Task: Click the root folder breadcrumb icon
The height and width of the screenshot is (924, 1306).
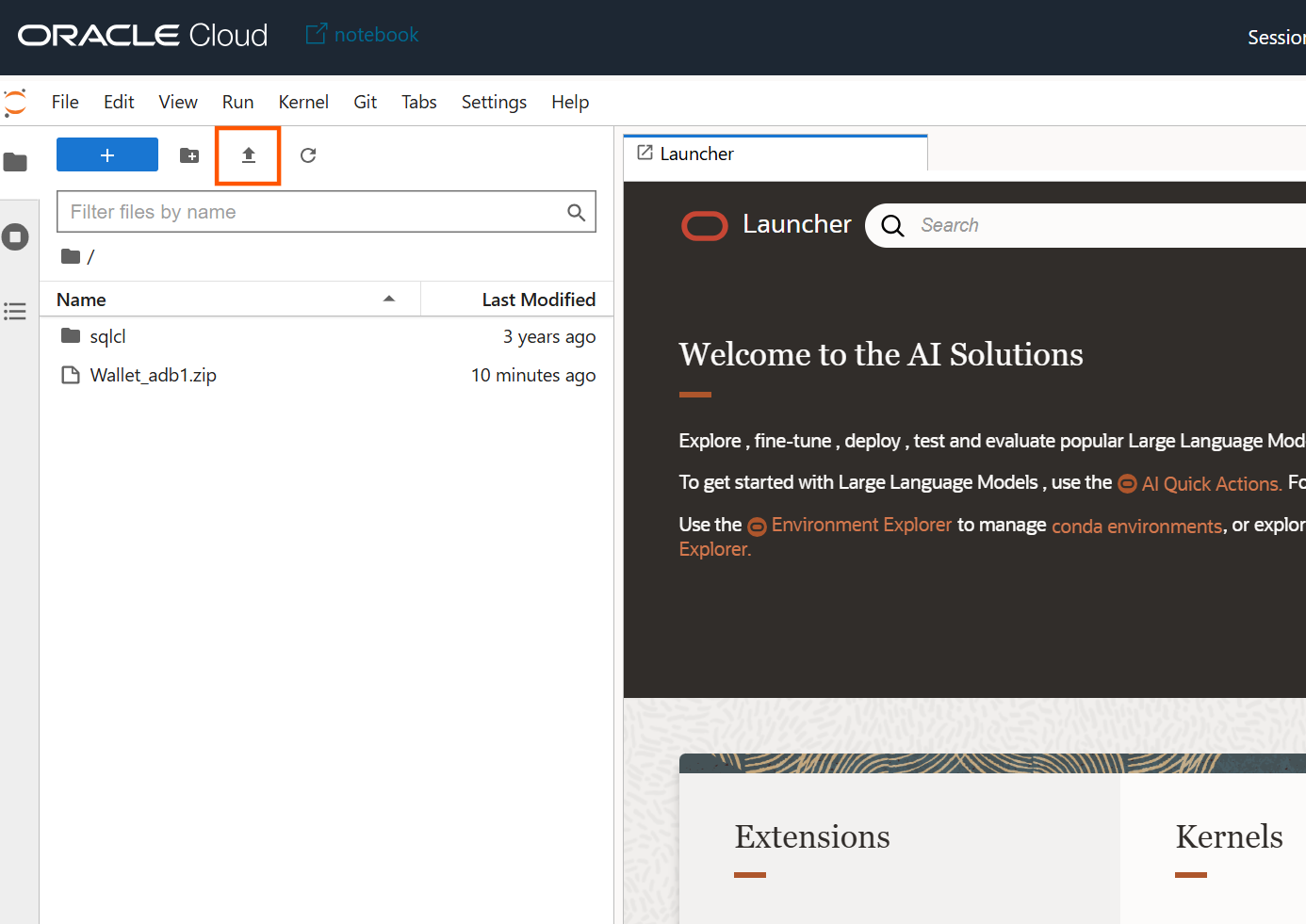Action: pyautogui.click(x=71, y=256)
